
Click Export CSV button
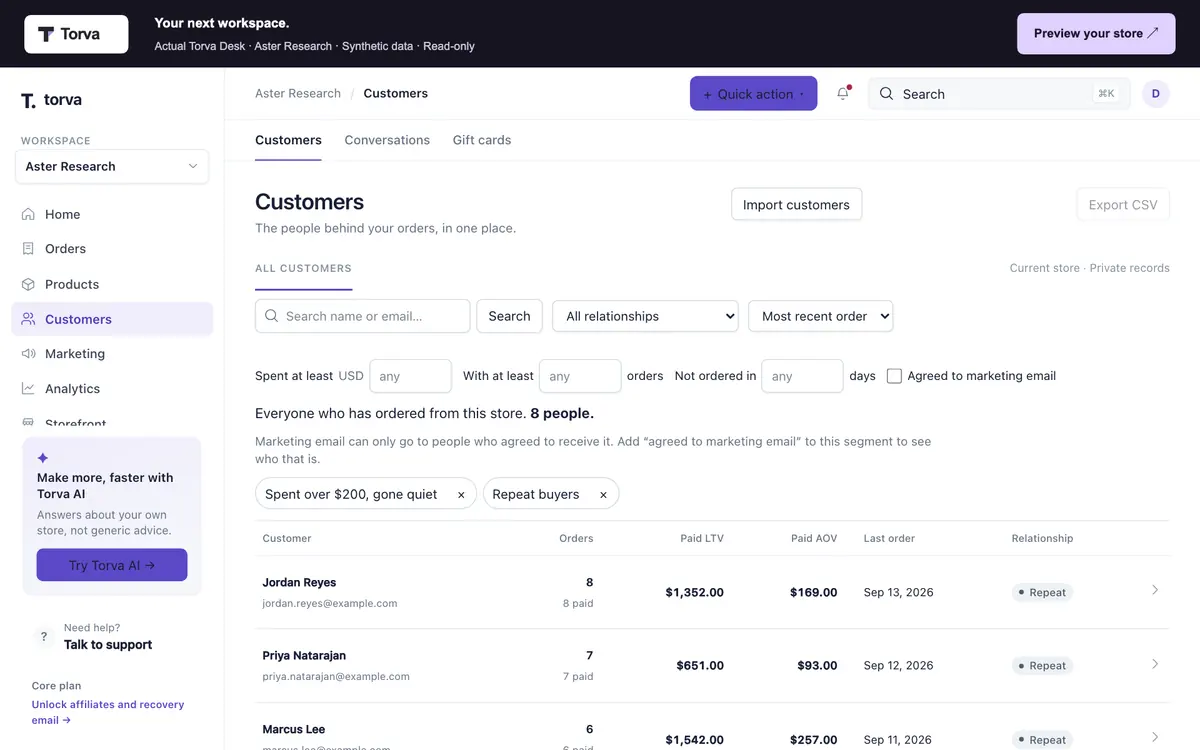pyautogui.click(x=1123, y=205)
